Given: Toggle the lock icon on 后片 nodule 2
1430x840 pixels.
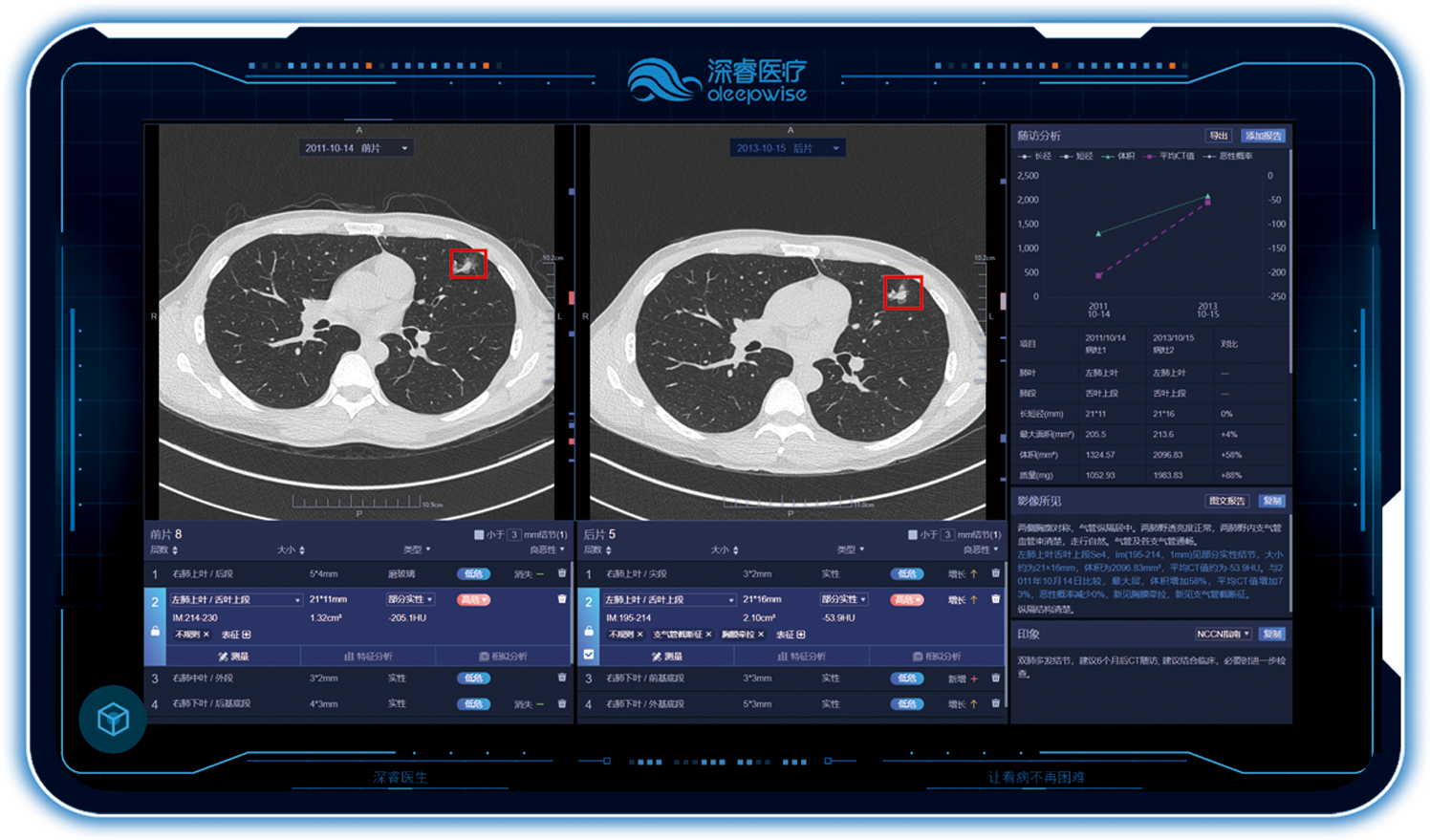Looking at the screenshot, I should tap(589, 631).
